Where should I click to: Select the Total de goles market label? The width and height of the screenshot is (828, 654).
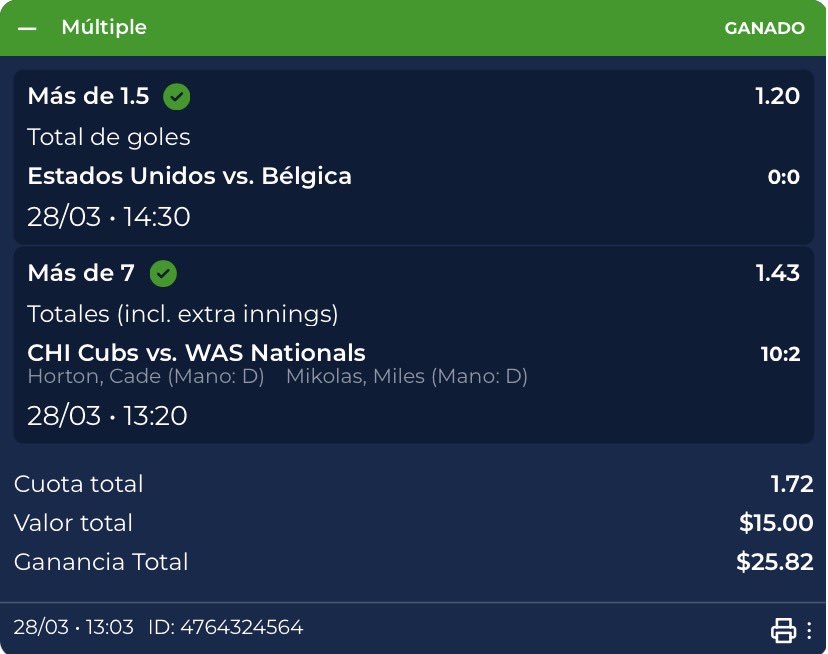click(109, 137)
